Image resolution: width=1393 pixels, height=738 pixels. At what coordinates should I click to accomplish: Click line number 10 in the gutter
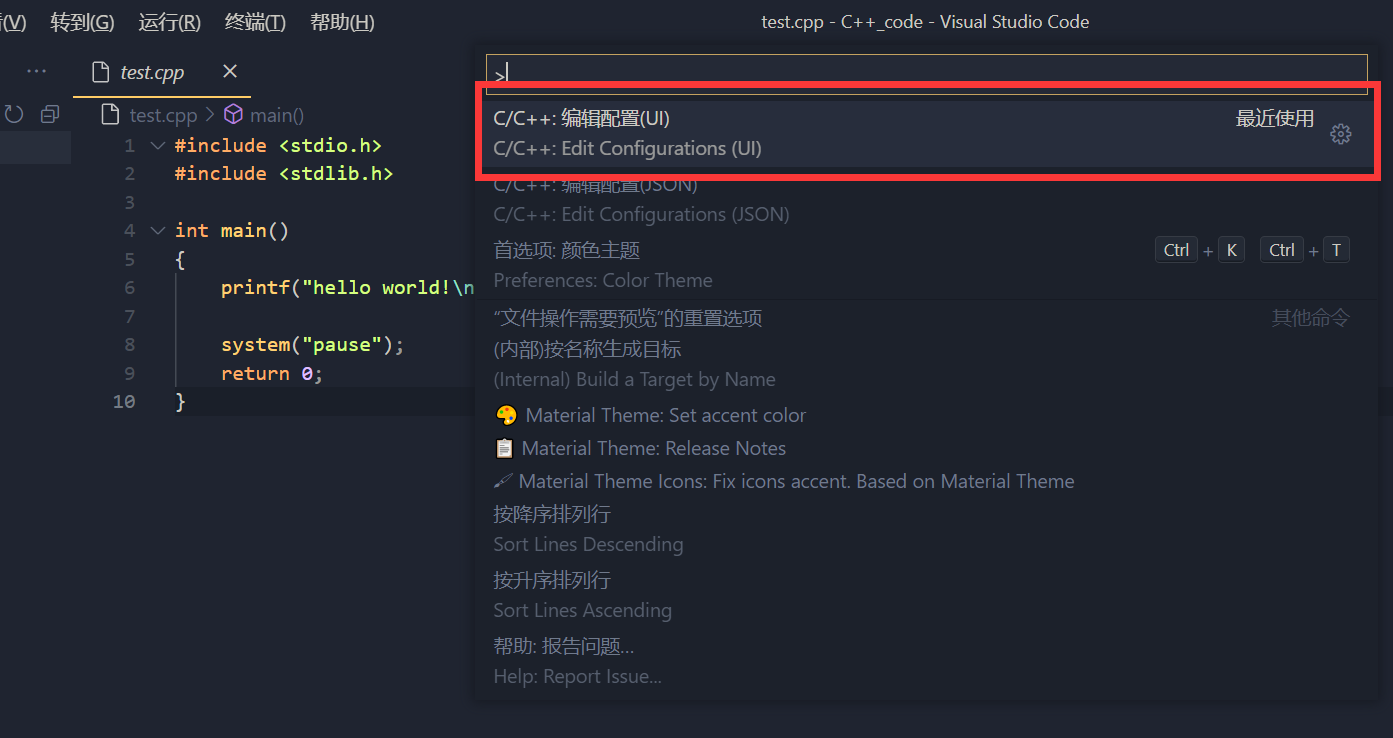pyautogui.click(x=124, y=401)
